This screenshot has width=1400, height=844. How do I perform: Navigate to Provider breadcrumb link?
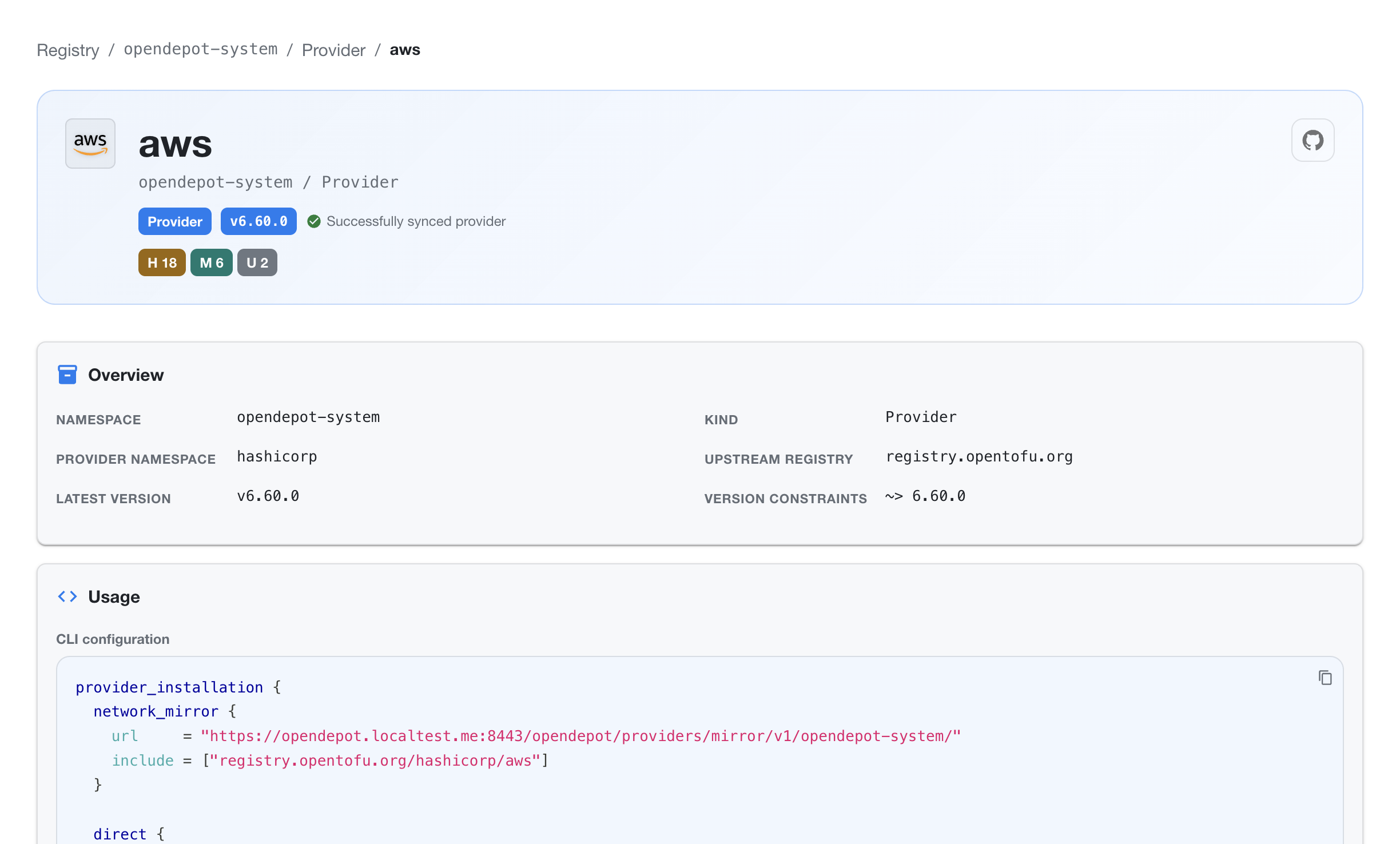[333, 50]
